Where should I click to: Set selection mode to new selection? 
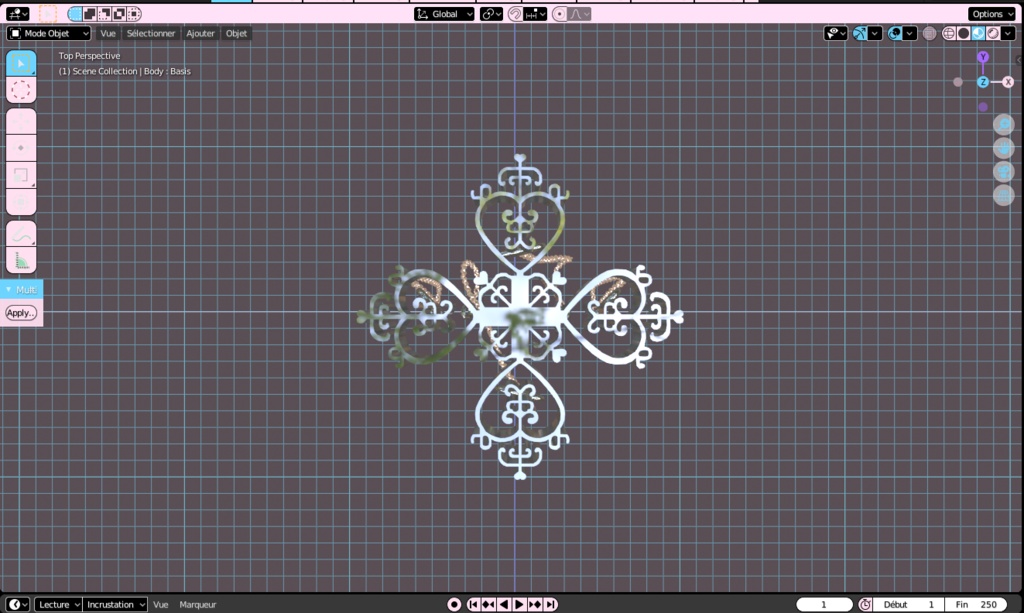tap(75, 14)
